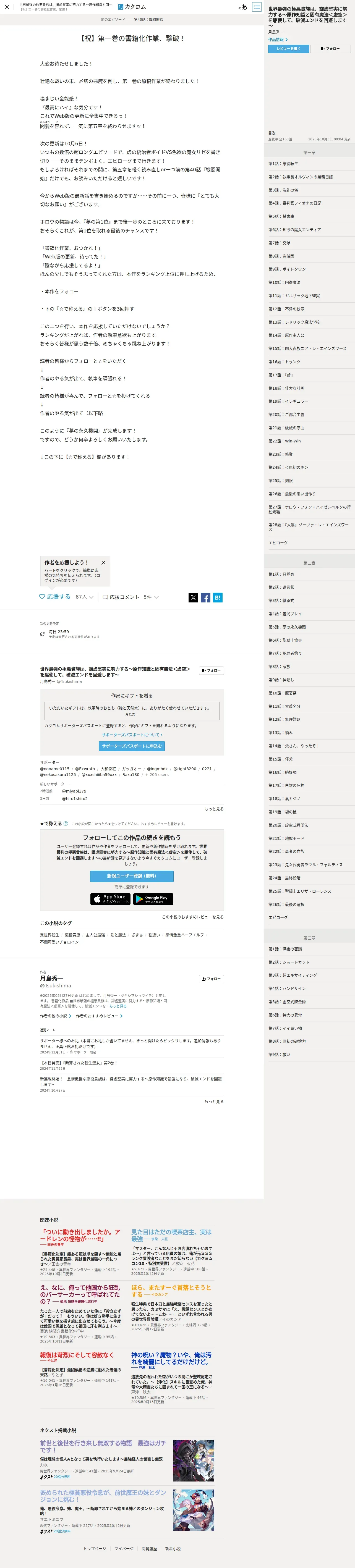Image resolution: width=355 pixels, height=1568 pixels.
Task: Select the 剣と魔法 tag
Action: [x=118, y=935]
